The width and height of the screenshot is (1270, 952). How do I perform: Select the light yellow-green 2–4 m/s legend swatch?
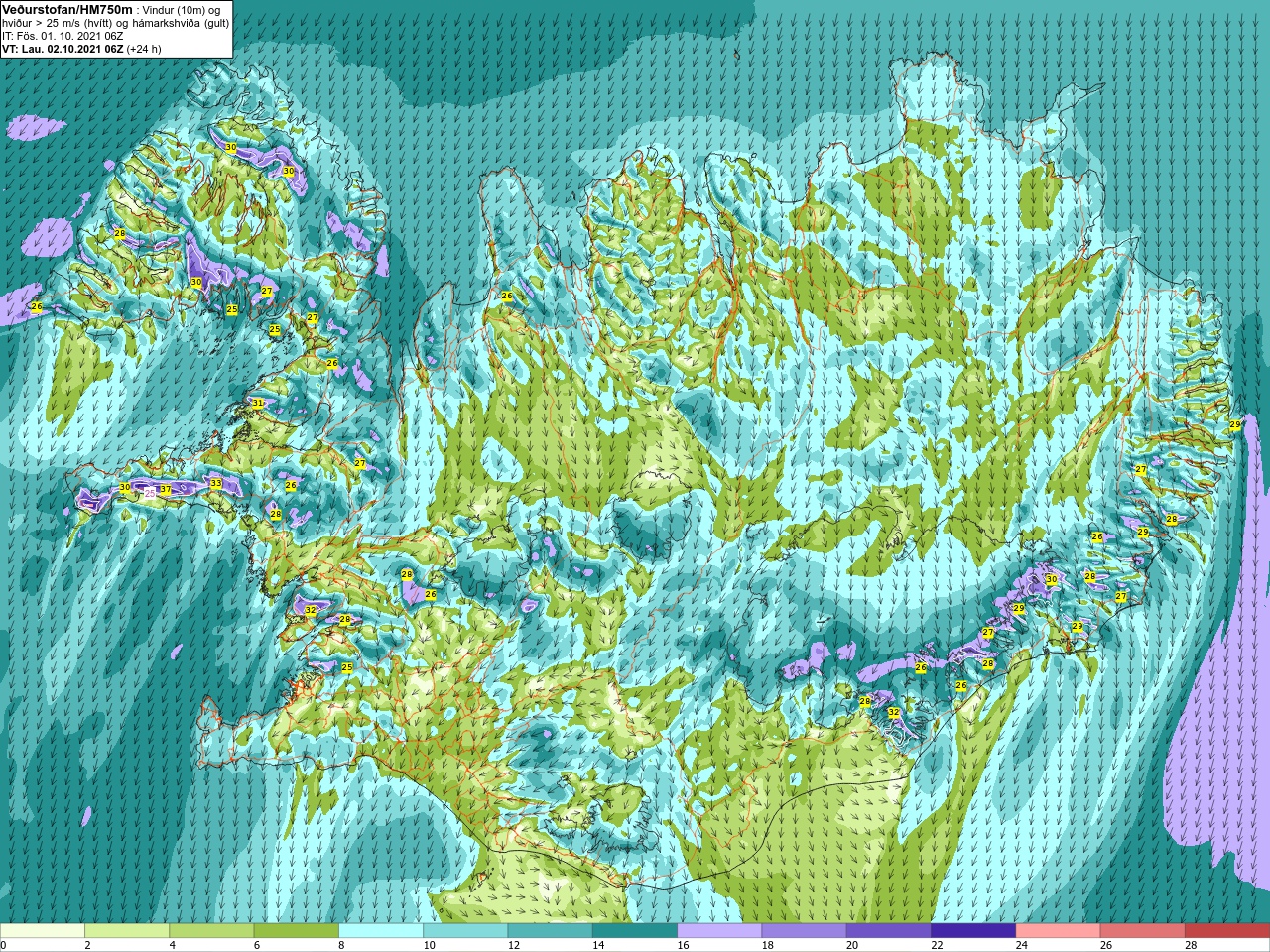pyautogui.click(x=127, y=931)
